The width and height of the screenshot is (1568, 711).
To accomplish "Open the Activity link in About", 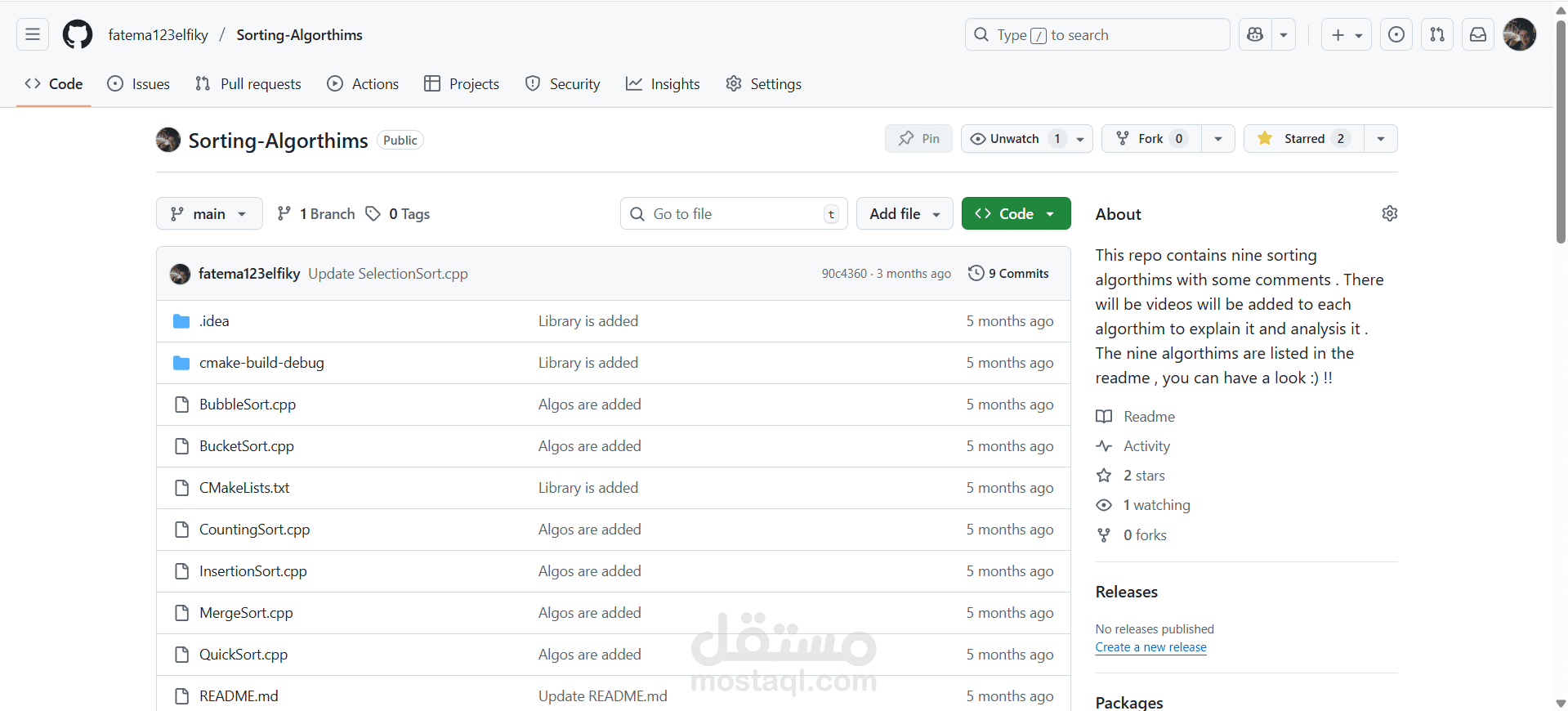I will click(x=1146, y=446).
